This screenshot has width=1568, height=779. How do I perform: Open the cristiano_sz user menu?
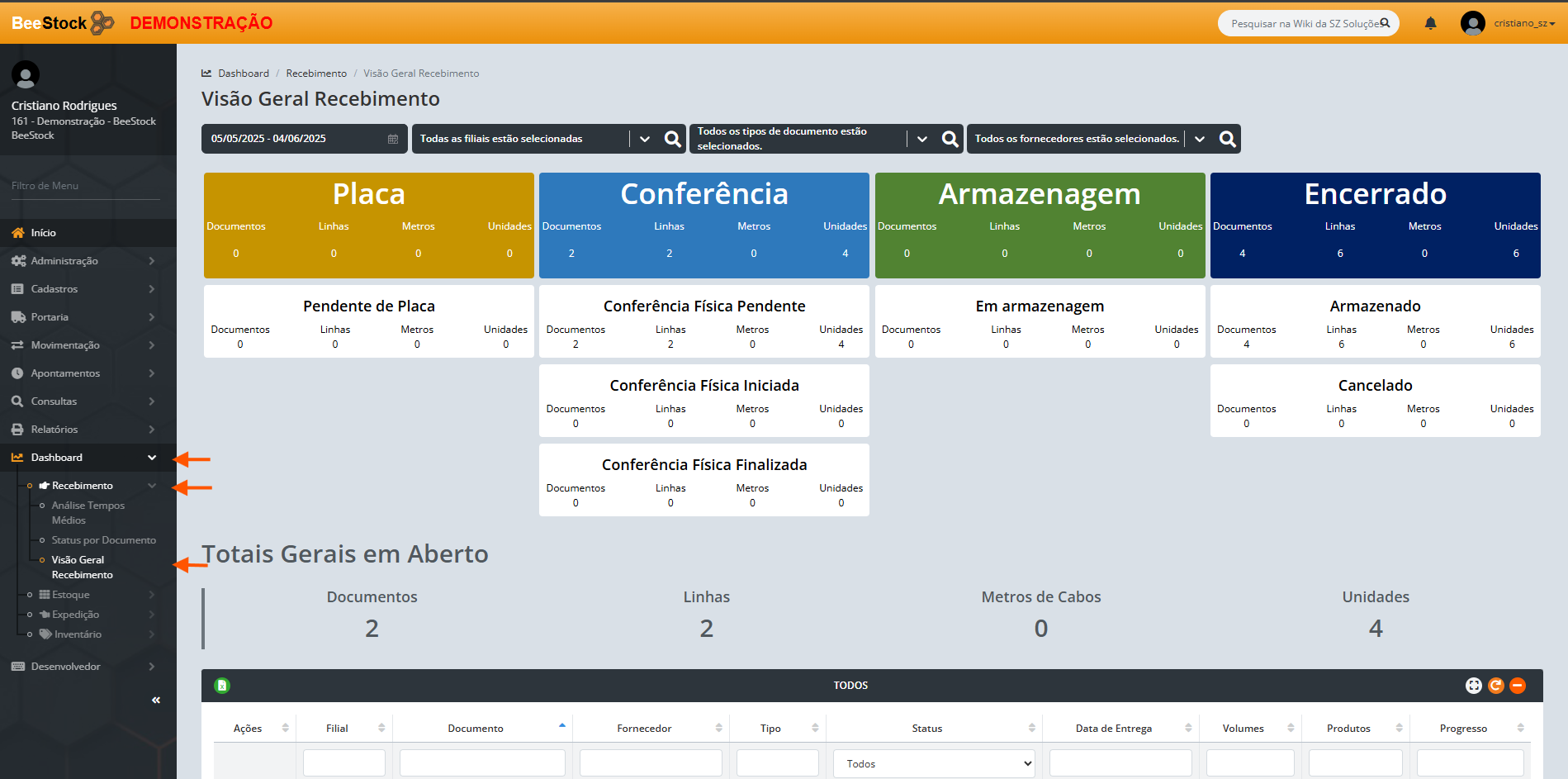1523,23
